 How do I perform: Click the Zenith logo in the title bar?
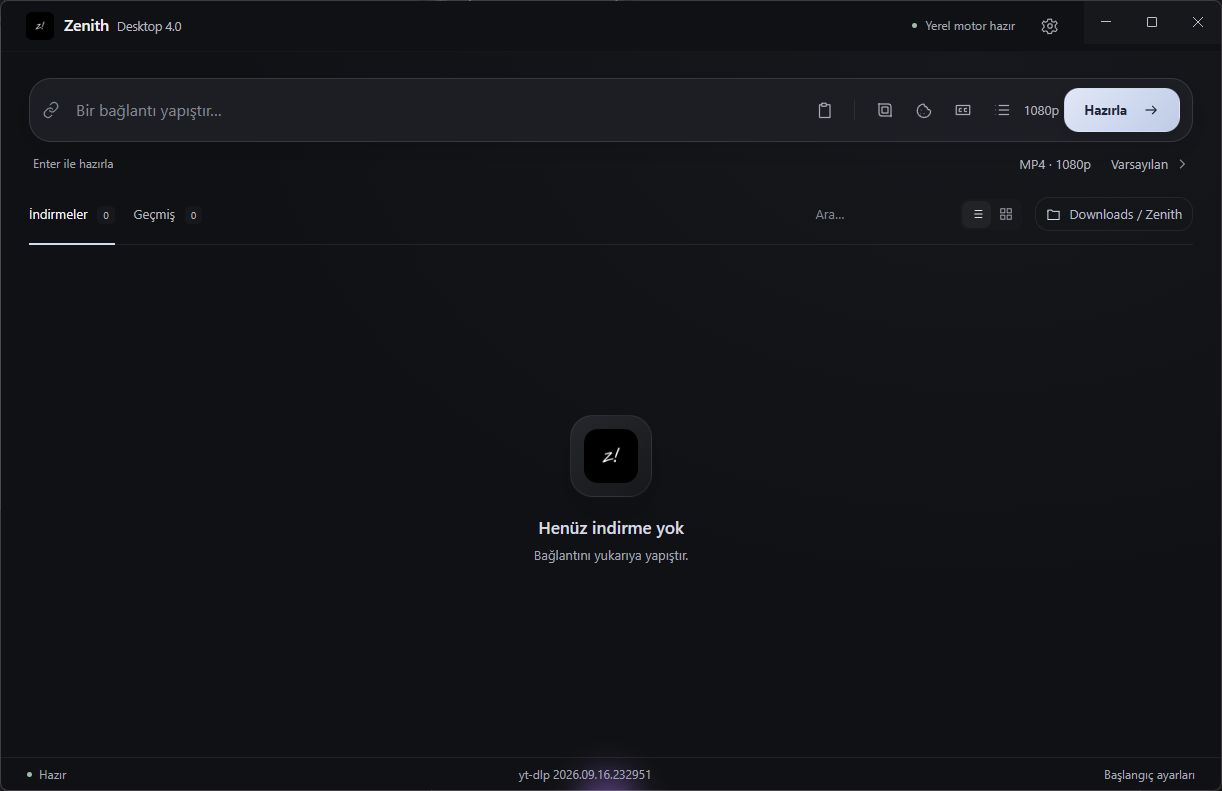[x=40, y=26]
